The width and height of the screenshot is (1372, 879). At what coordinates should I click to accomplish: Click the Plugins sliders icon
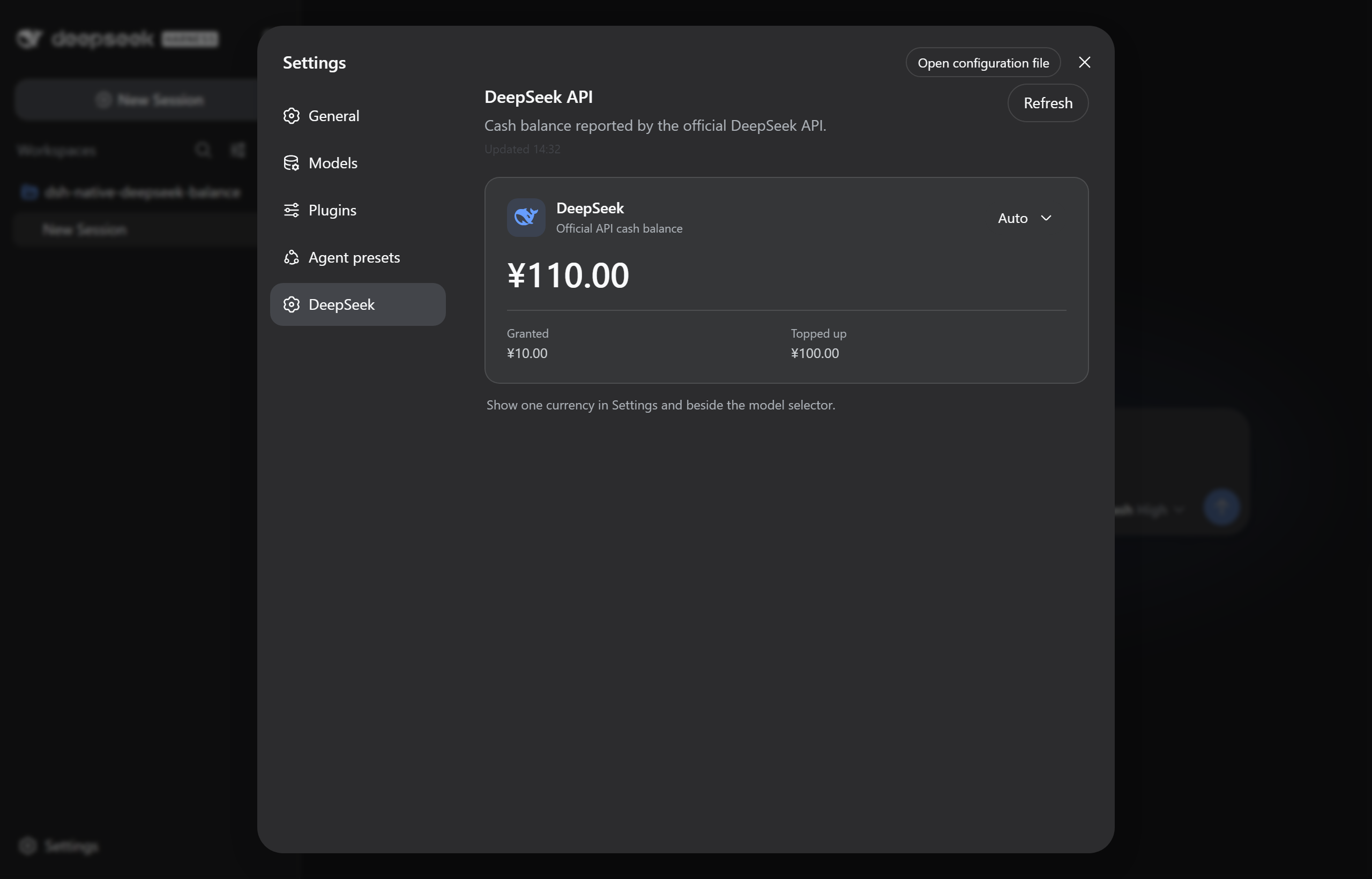(291, 210)
